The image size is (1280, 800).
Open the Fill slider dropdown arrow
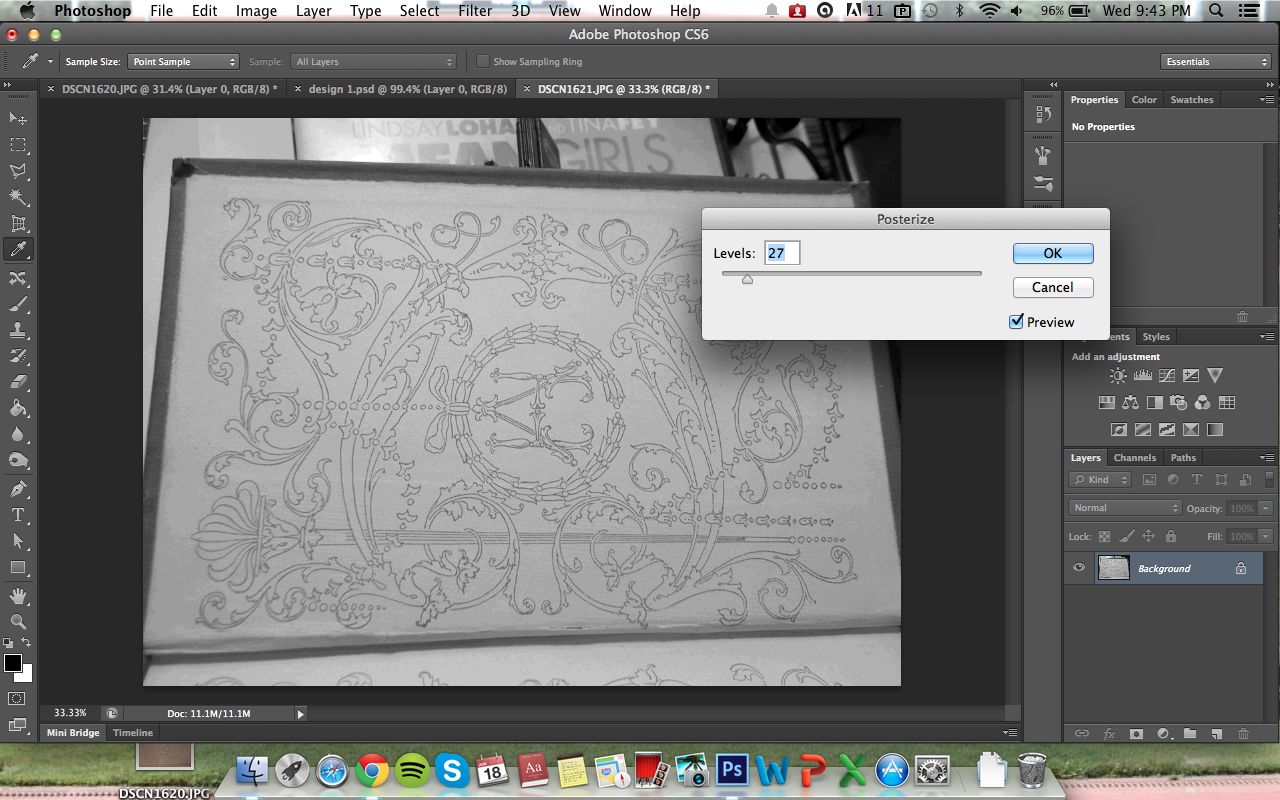click(x=1266, y=537)
